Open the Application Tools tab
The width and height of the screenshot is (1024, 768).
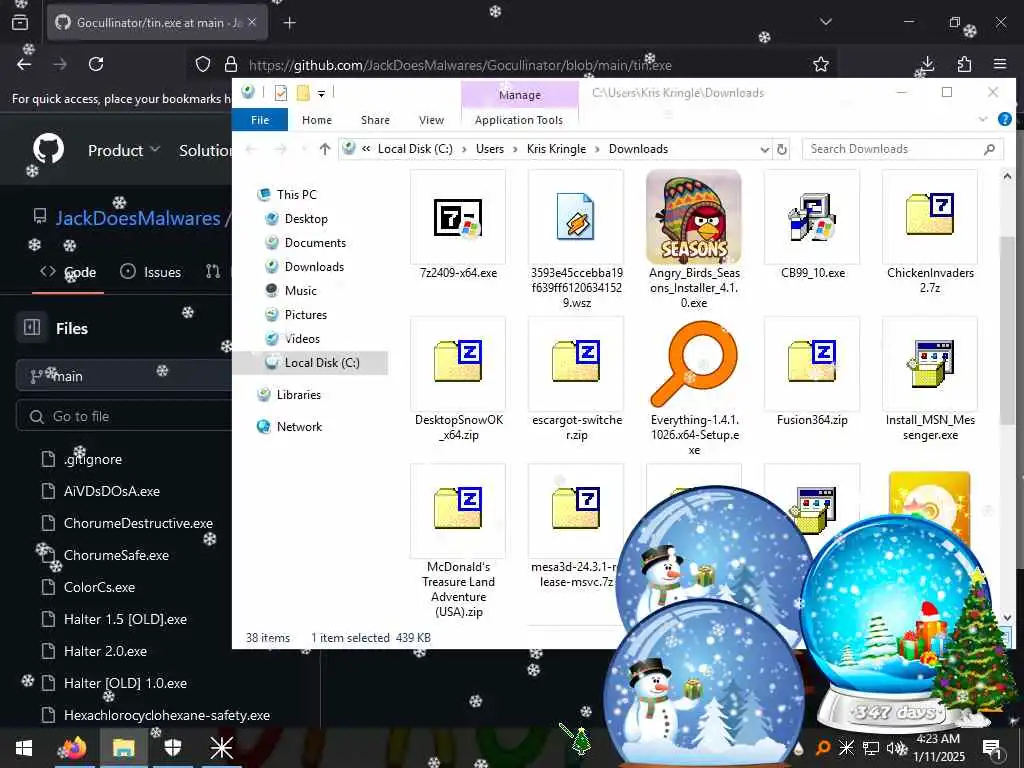519,120
